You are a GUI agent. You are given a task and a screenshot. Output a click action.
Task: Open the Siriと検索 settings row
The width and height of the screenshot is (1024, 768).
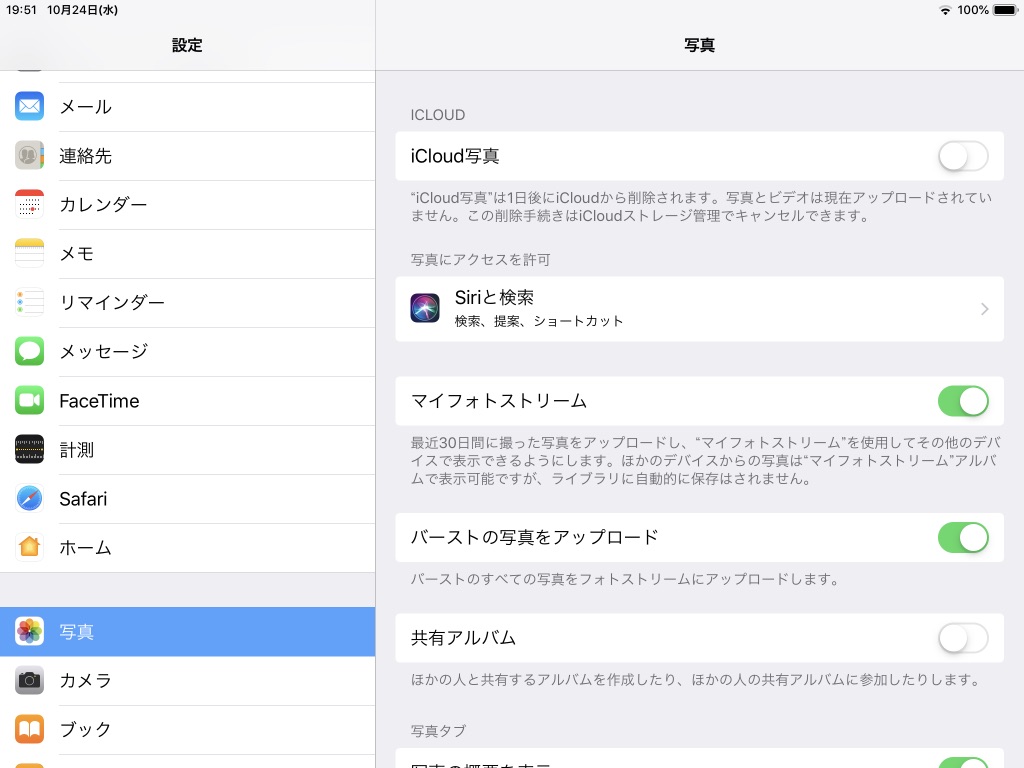point(699,309)
